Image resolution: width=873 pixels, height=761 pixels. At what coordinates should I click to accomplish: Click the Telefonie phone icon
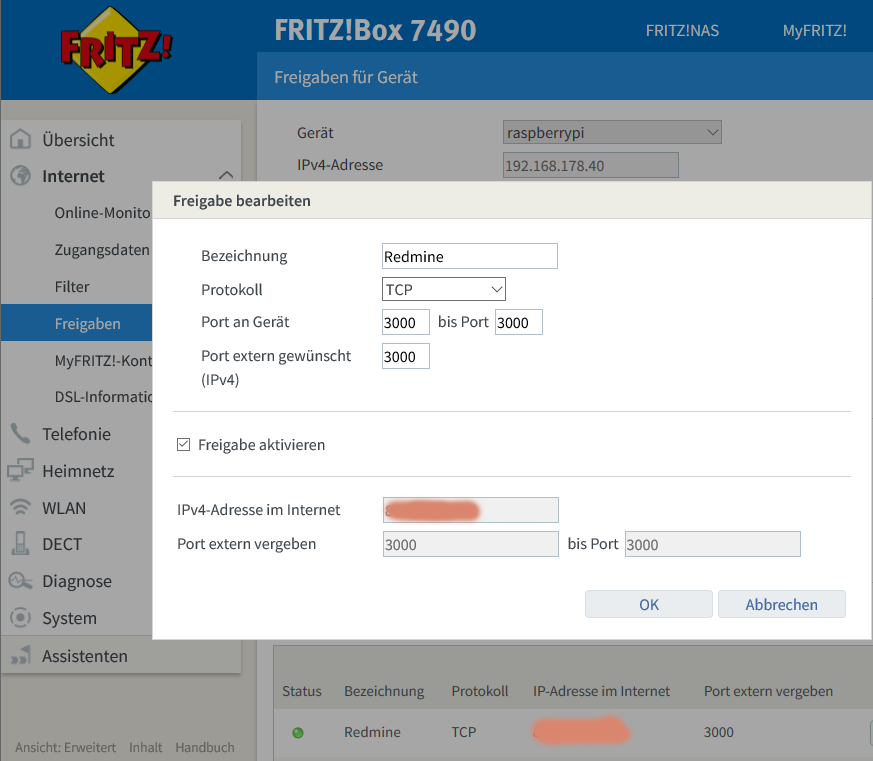(20, 434)
